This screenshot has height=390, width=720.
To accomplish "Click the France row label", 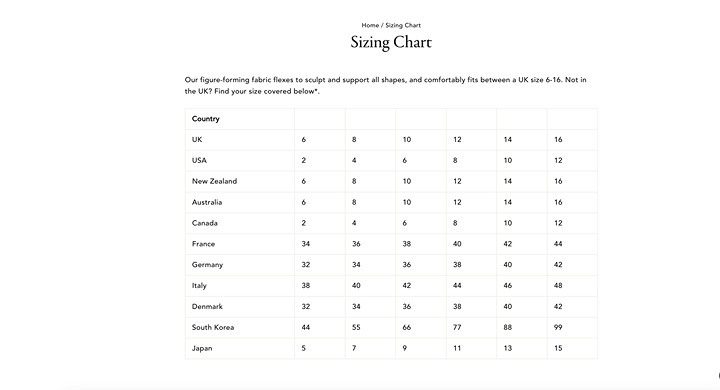I will click(203, 244).
